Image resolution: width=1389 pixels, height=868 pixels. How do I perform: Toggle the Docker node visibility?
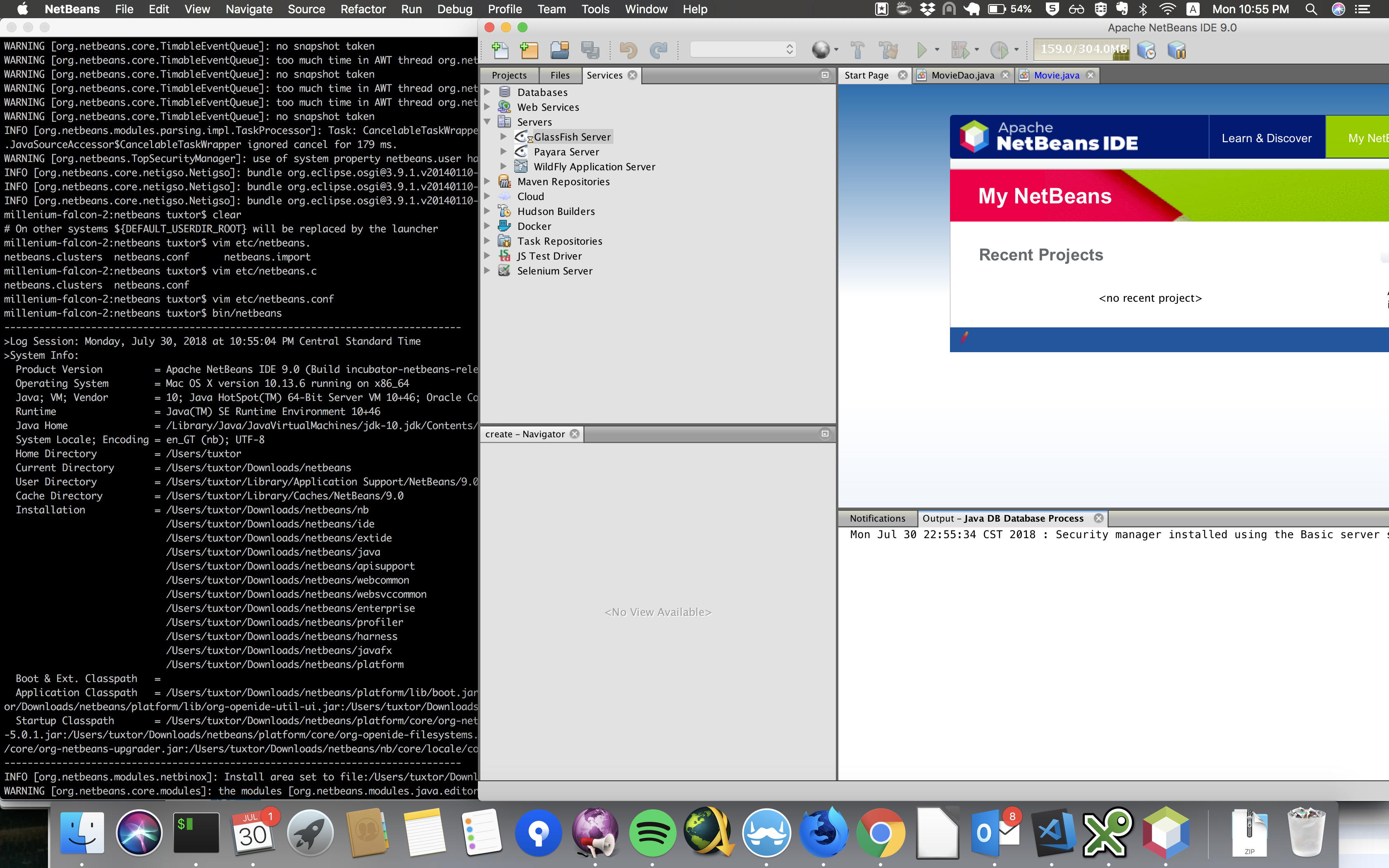(x=489, y=225)
